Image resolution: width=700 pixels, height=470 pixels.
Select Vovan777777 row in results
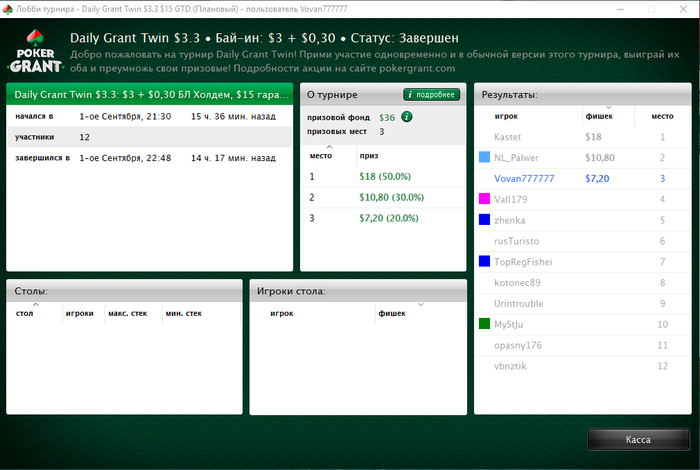click(583, 179)
